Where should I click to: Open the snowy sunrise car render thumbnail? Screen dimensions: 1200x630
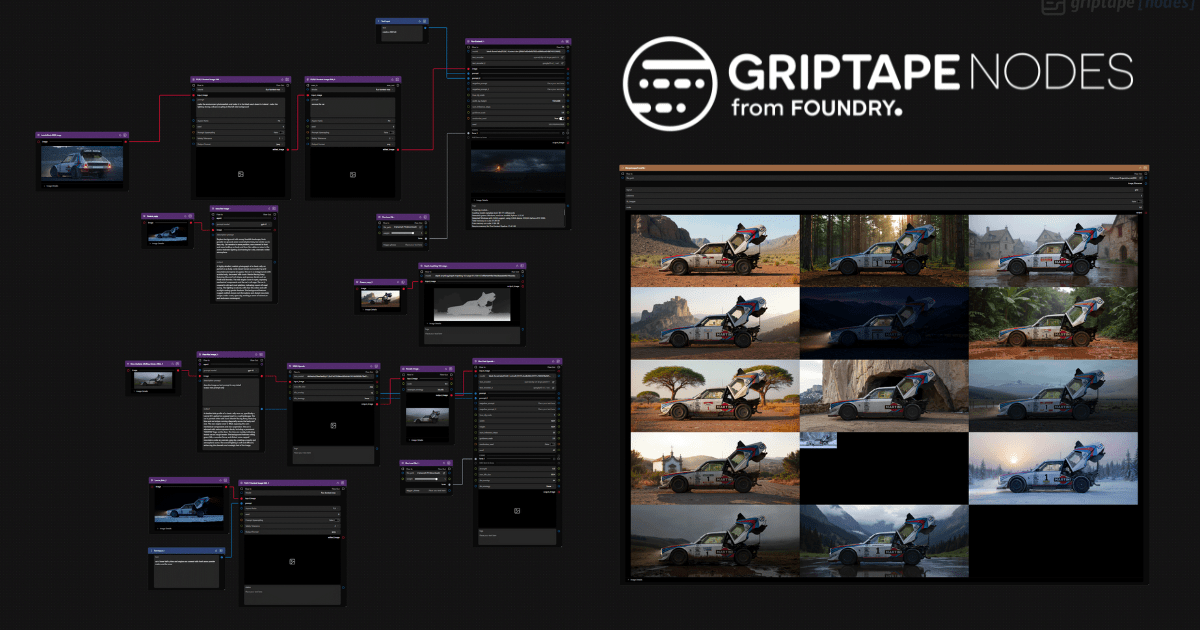pos(1054,467)
